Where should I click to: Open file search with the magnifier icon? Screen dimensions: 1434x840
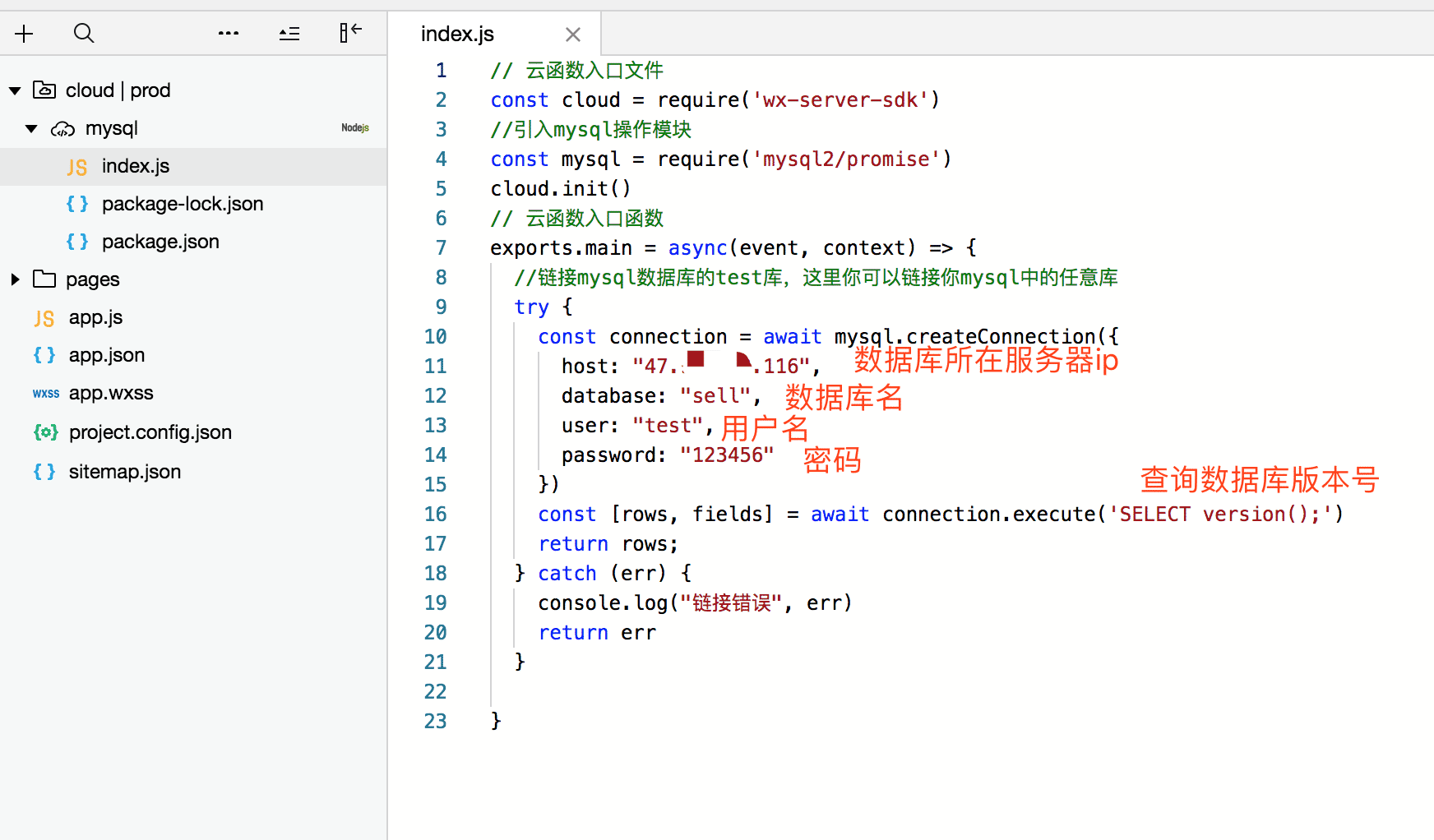84,34
